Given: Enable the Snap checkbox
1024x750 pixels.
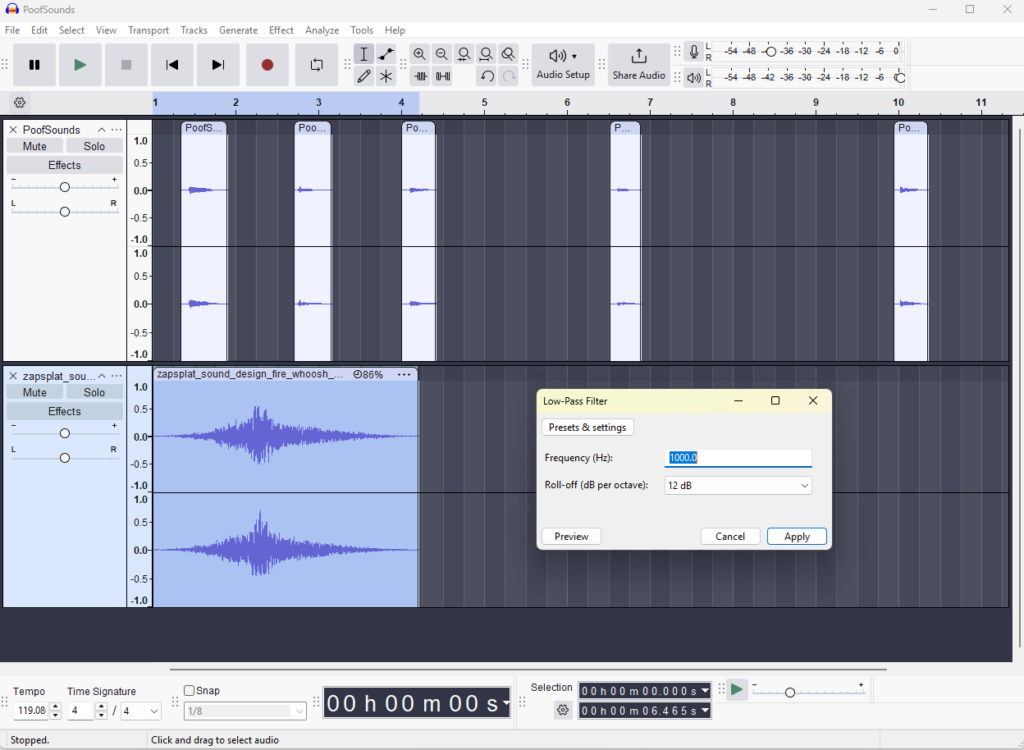Looking at the screenshot, I should click(x=189, y=690).
